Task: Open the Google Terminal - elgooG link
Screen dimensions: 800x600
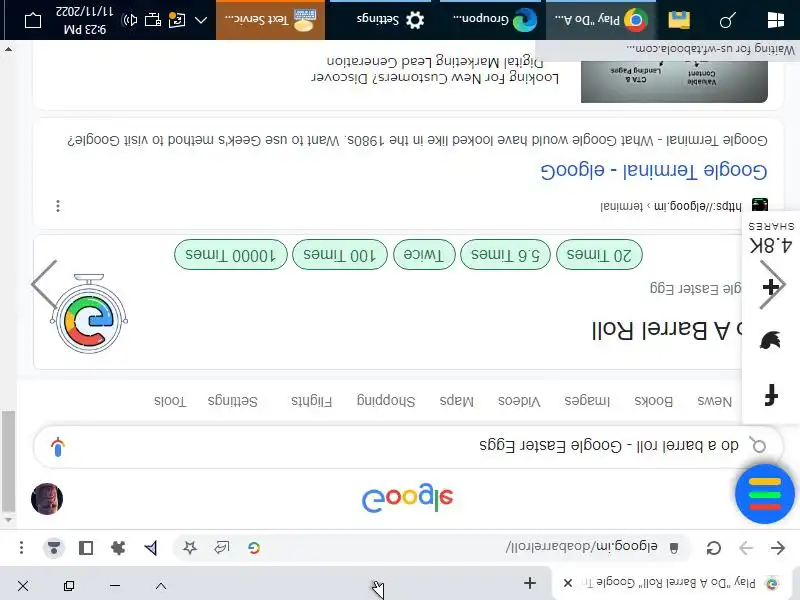Action: point(654,170)
